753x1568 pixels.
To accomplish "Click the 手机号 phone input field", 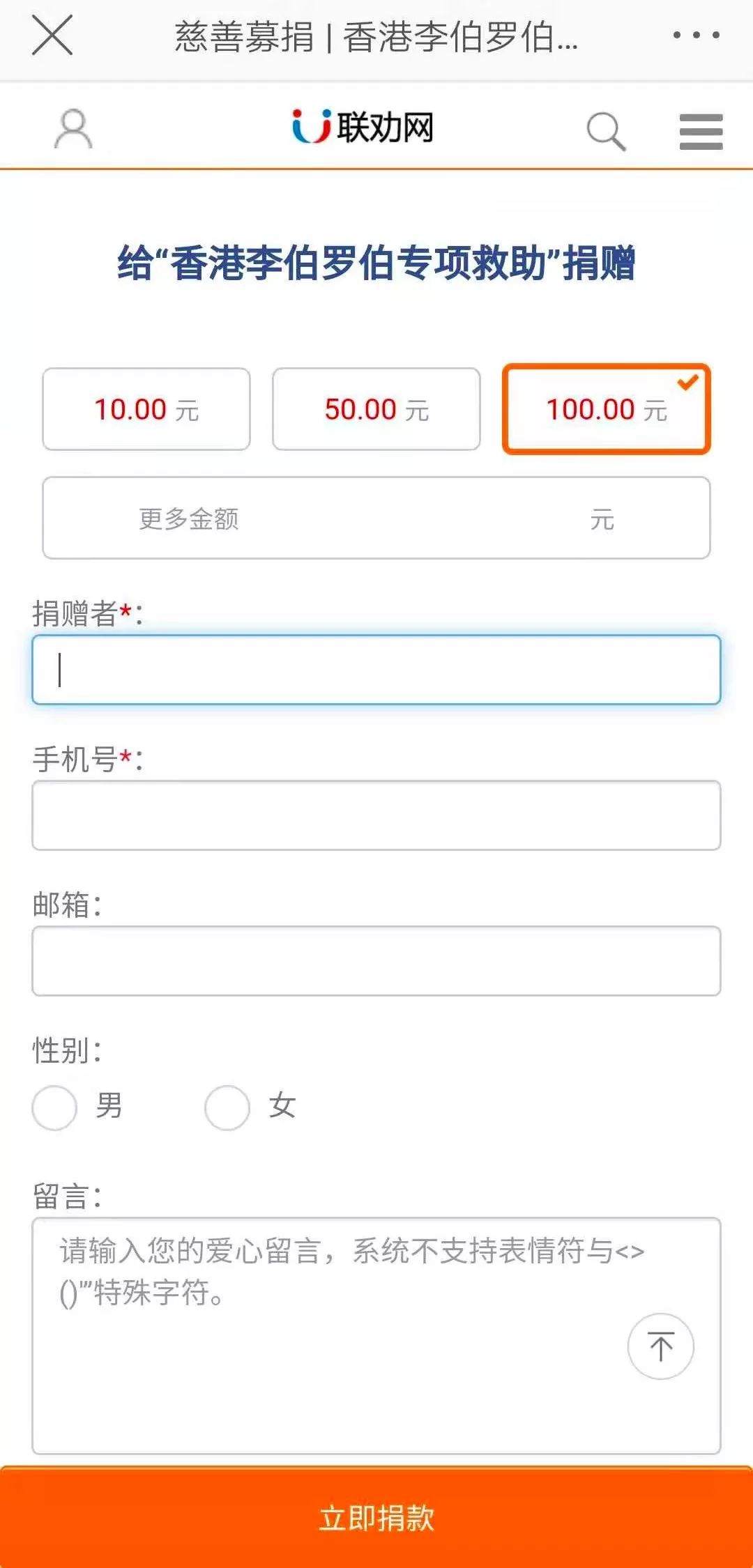I will pyautogui.click(x=376, y=815).
